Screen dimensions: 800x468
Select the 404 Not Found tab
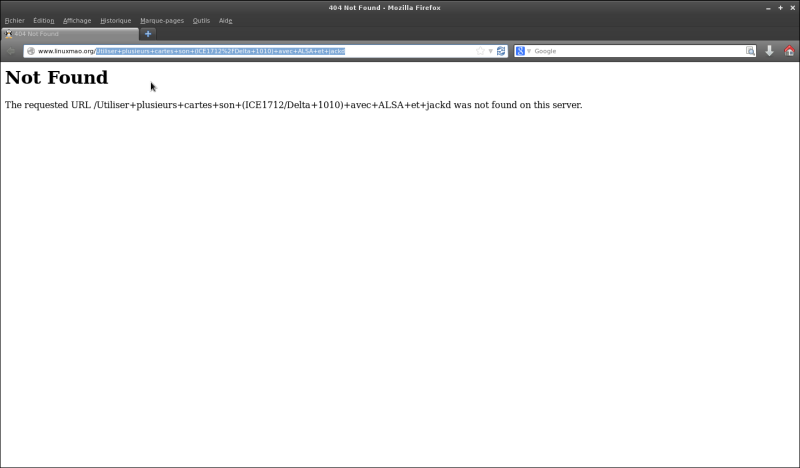point(70,34)
